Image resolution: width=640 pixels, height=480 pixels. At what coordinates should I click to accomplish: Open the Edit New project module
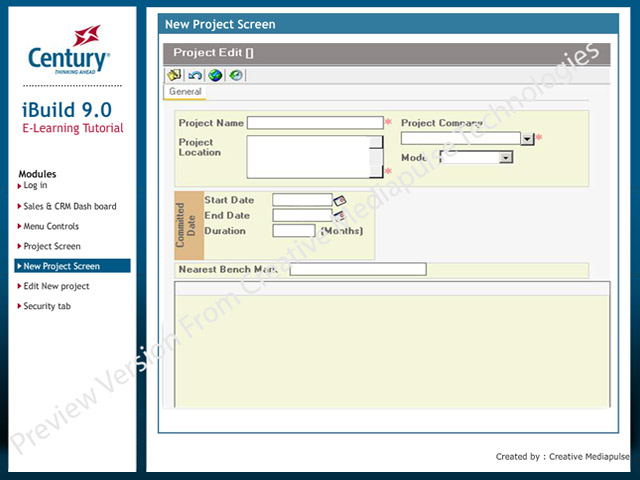[56, 286]
